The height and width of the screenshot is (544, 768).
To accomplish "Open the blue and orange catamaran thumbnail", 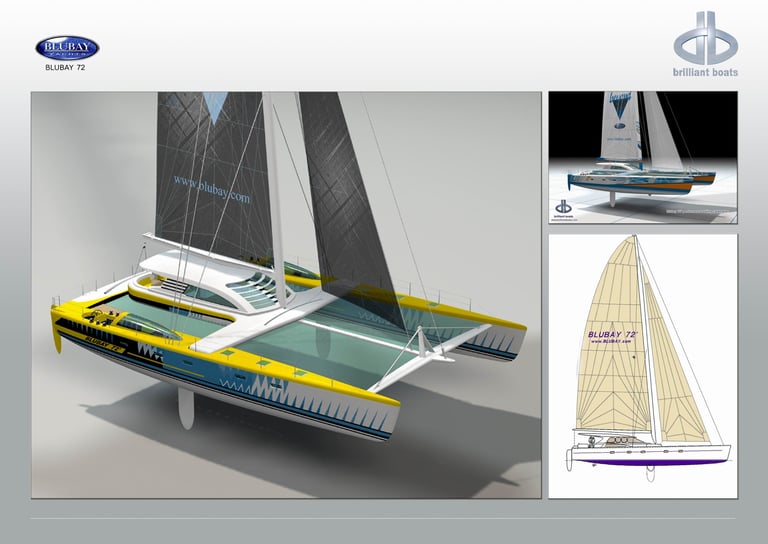I will [643, 157].
